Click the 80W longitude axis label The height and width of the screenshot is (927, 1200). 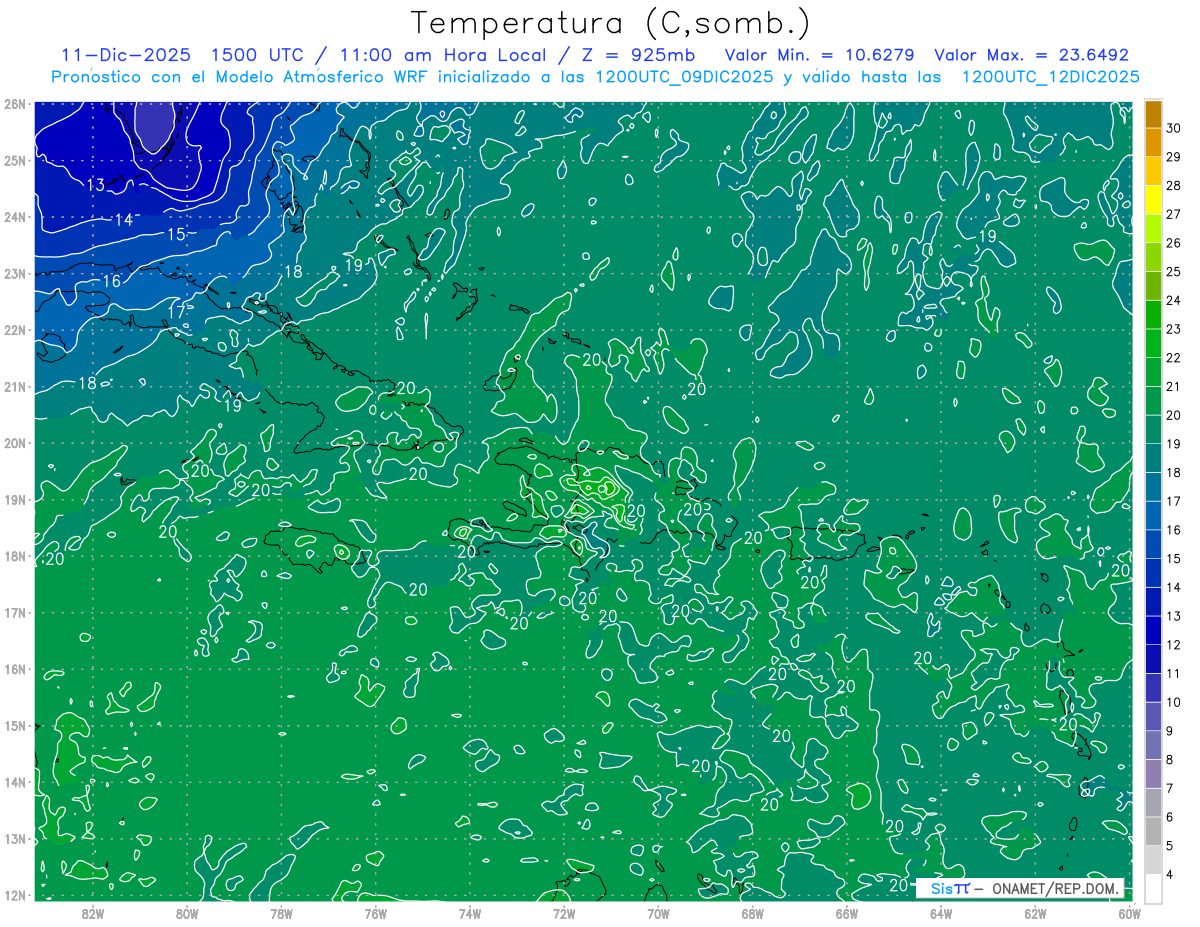coord(187,913)
